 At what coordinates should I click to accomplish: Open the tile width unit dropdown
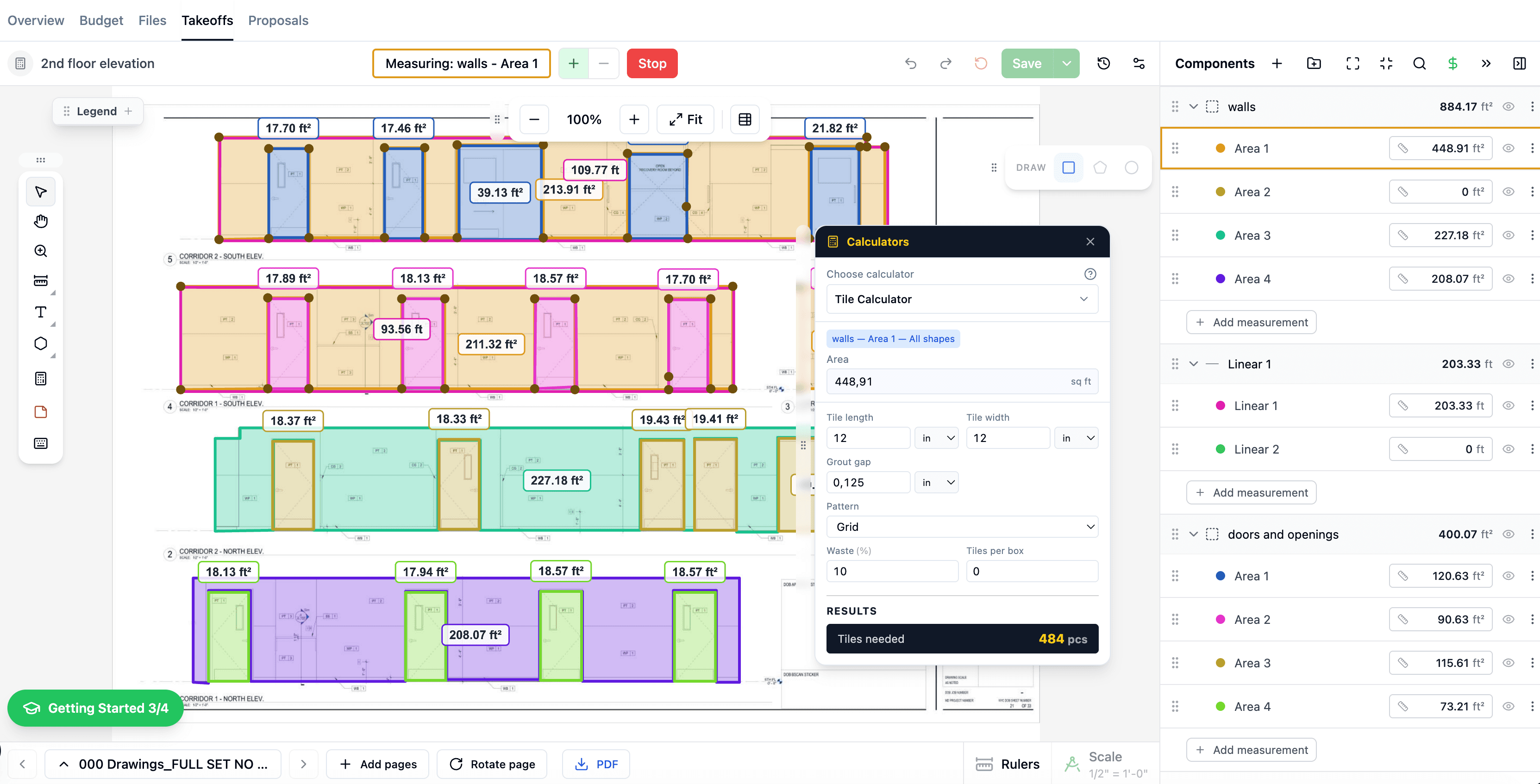(x=1076, y=438)
